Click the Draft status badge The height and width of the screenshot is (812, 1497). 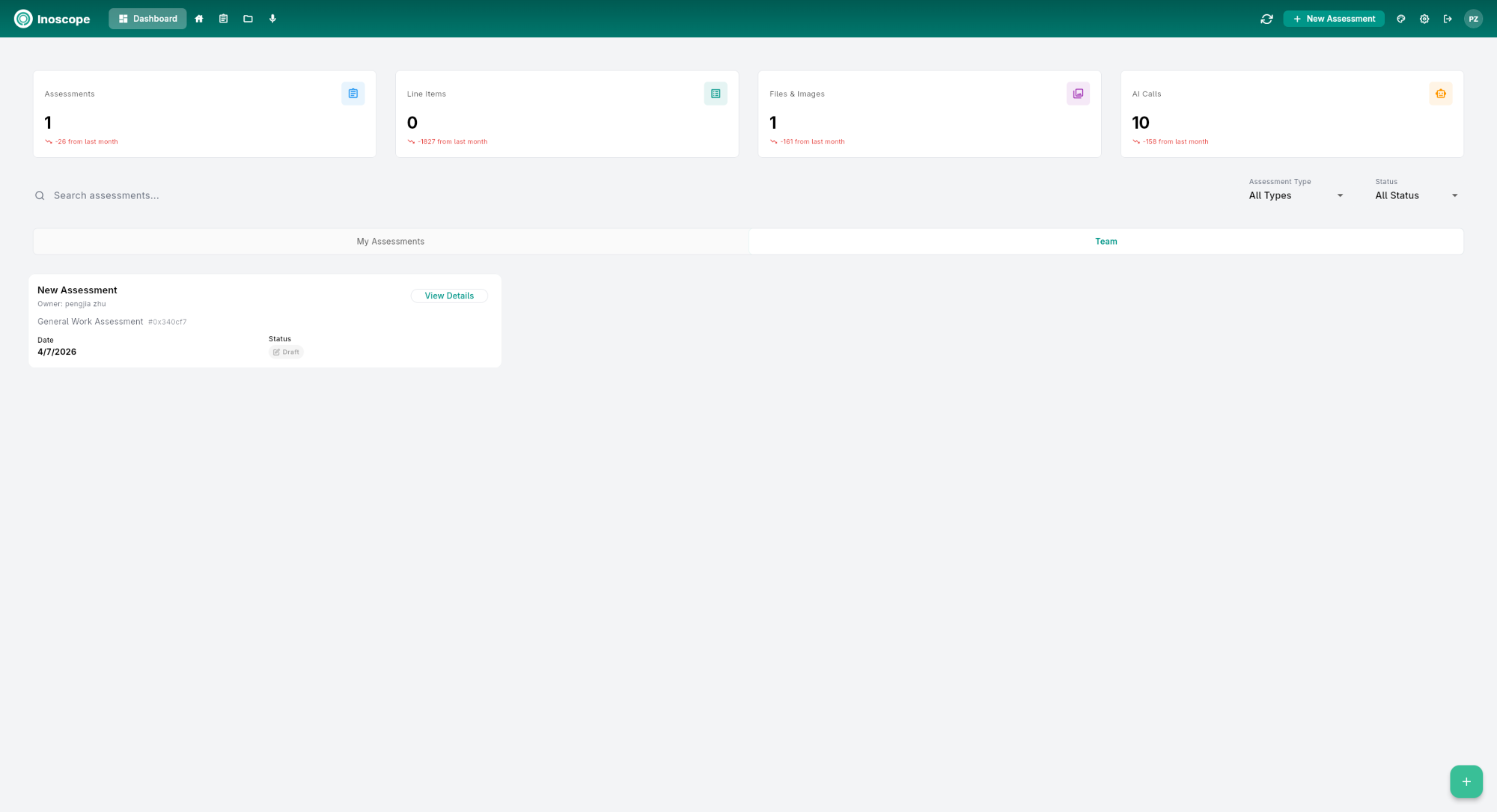(286, 352)
